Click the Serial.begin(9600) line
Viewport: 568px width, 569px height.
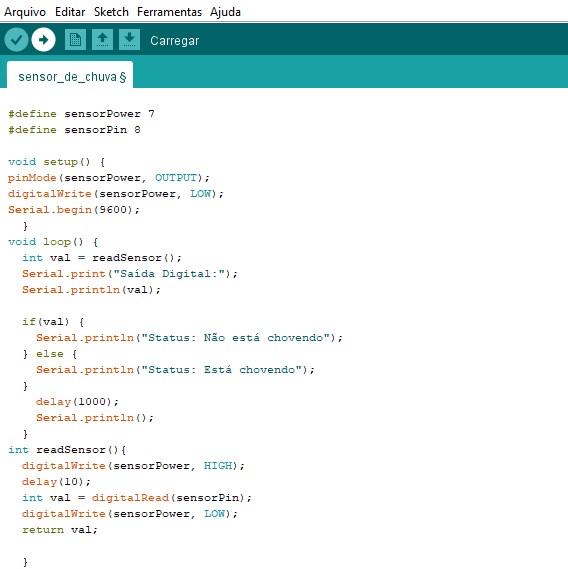click(x=74, y=209)
